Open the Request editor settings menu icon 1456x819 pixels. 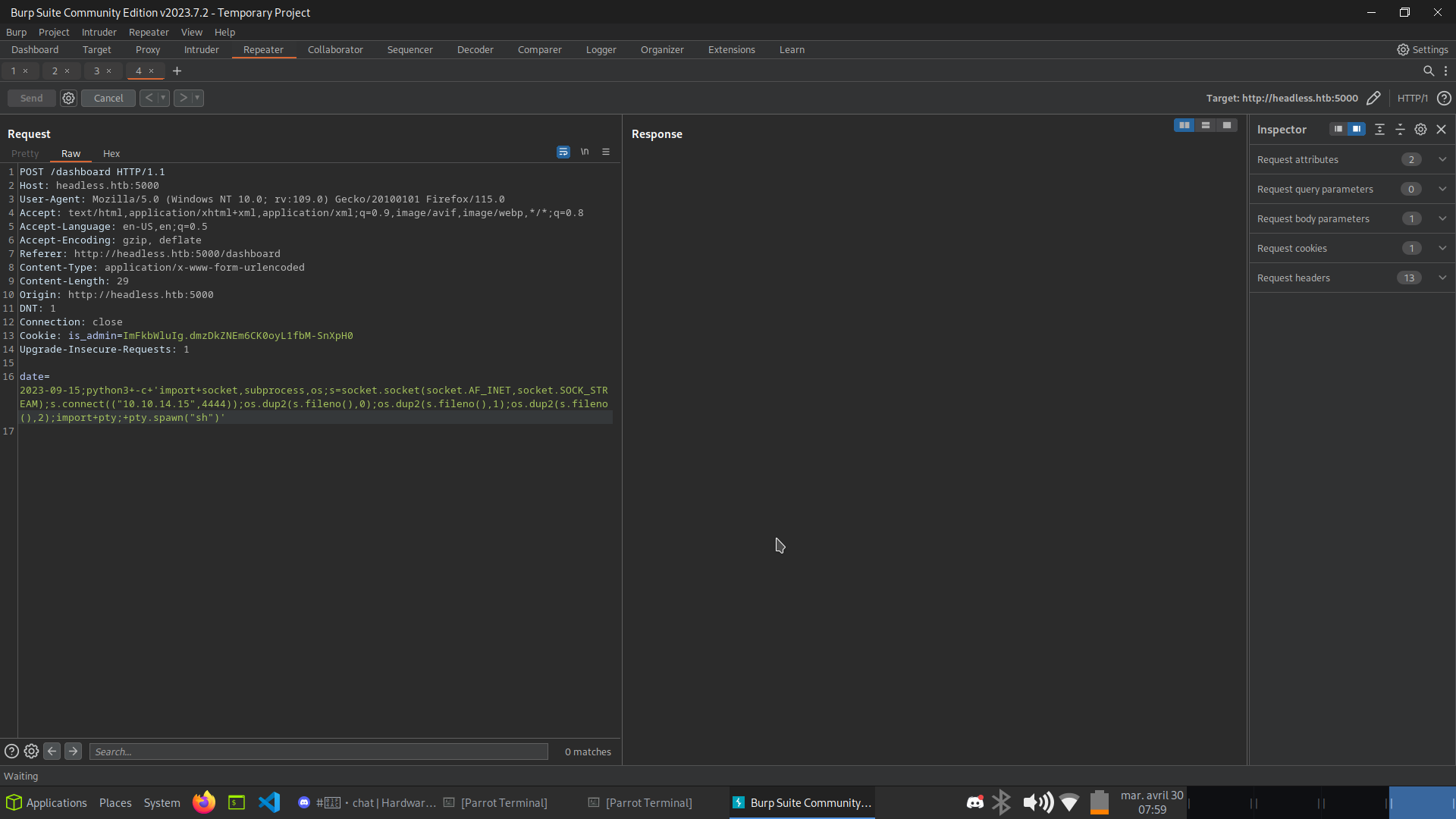point(606,152)
